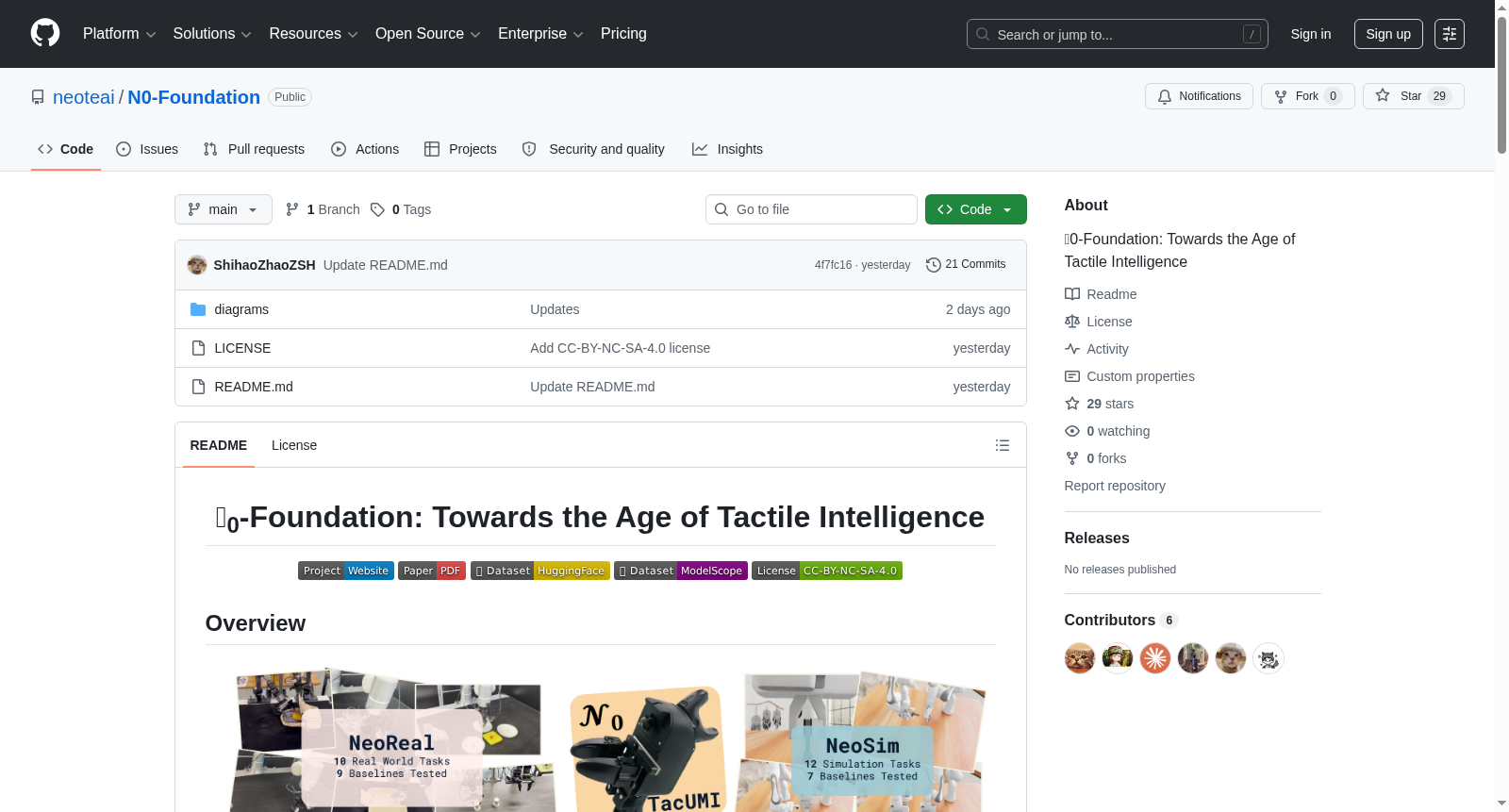Click the README.md file icon

(x=198, y=387)
